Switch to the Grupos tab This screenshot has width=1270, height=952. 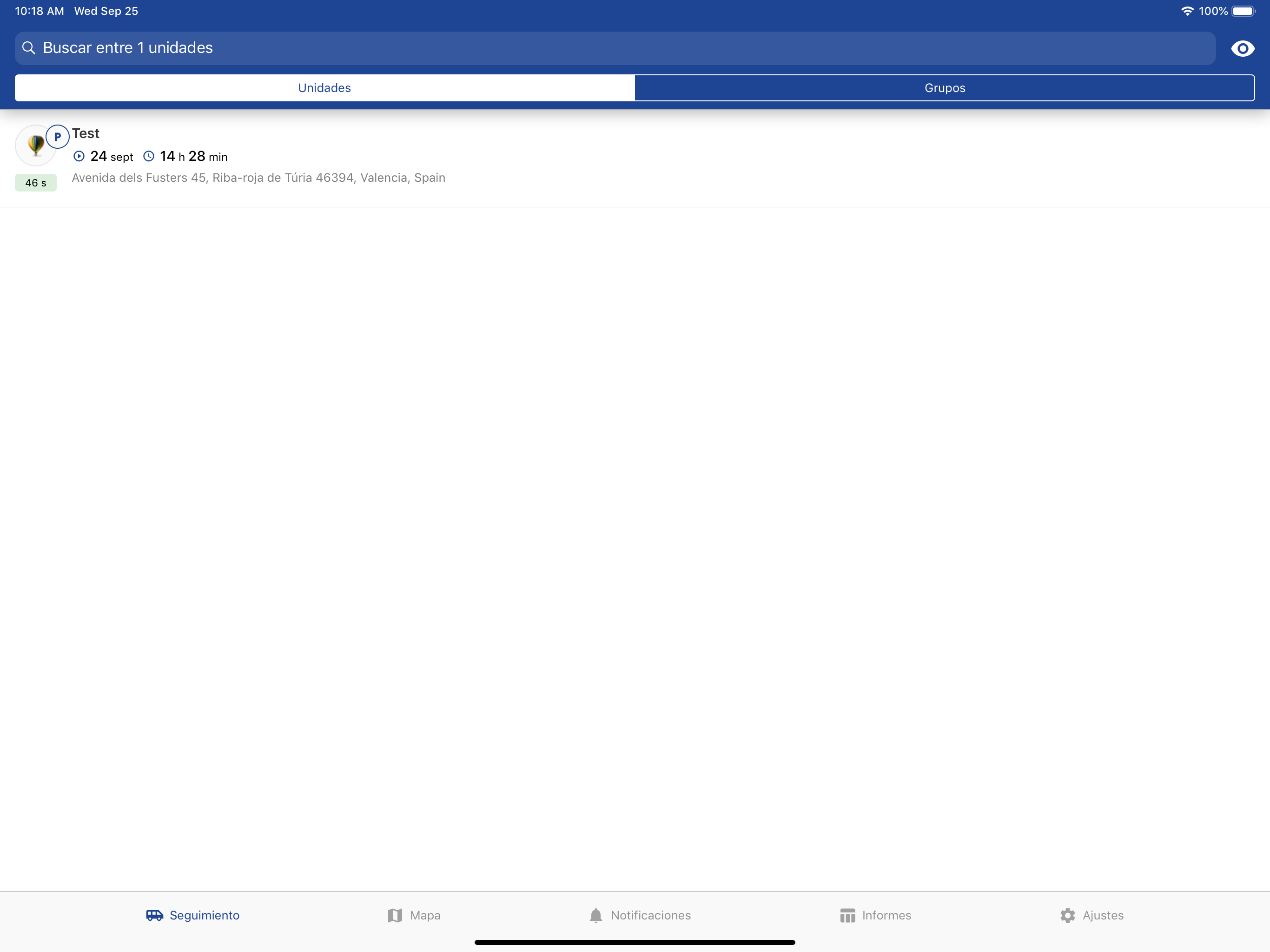coord(945,88)
